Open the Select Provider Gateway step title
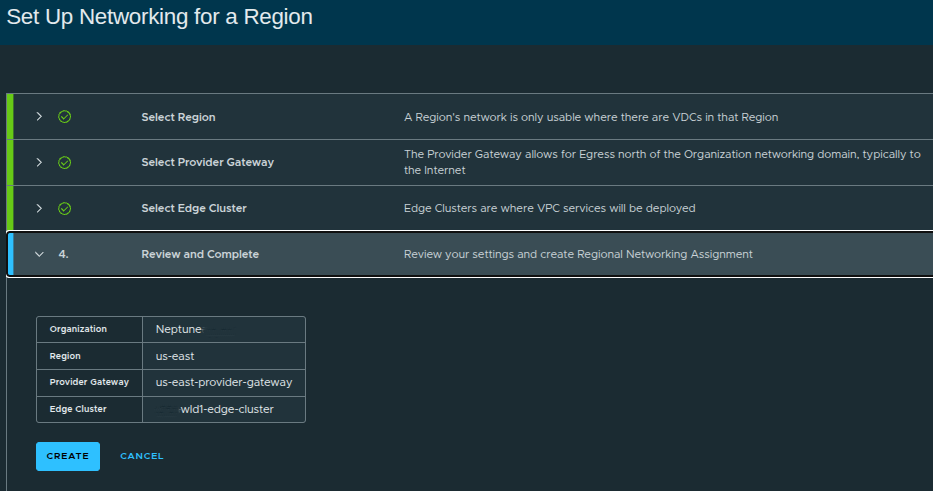Screen dimensions: 933x491 (x=207, y=162)
